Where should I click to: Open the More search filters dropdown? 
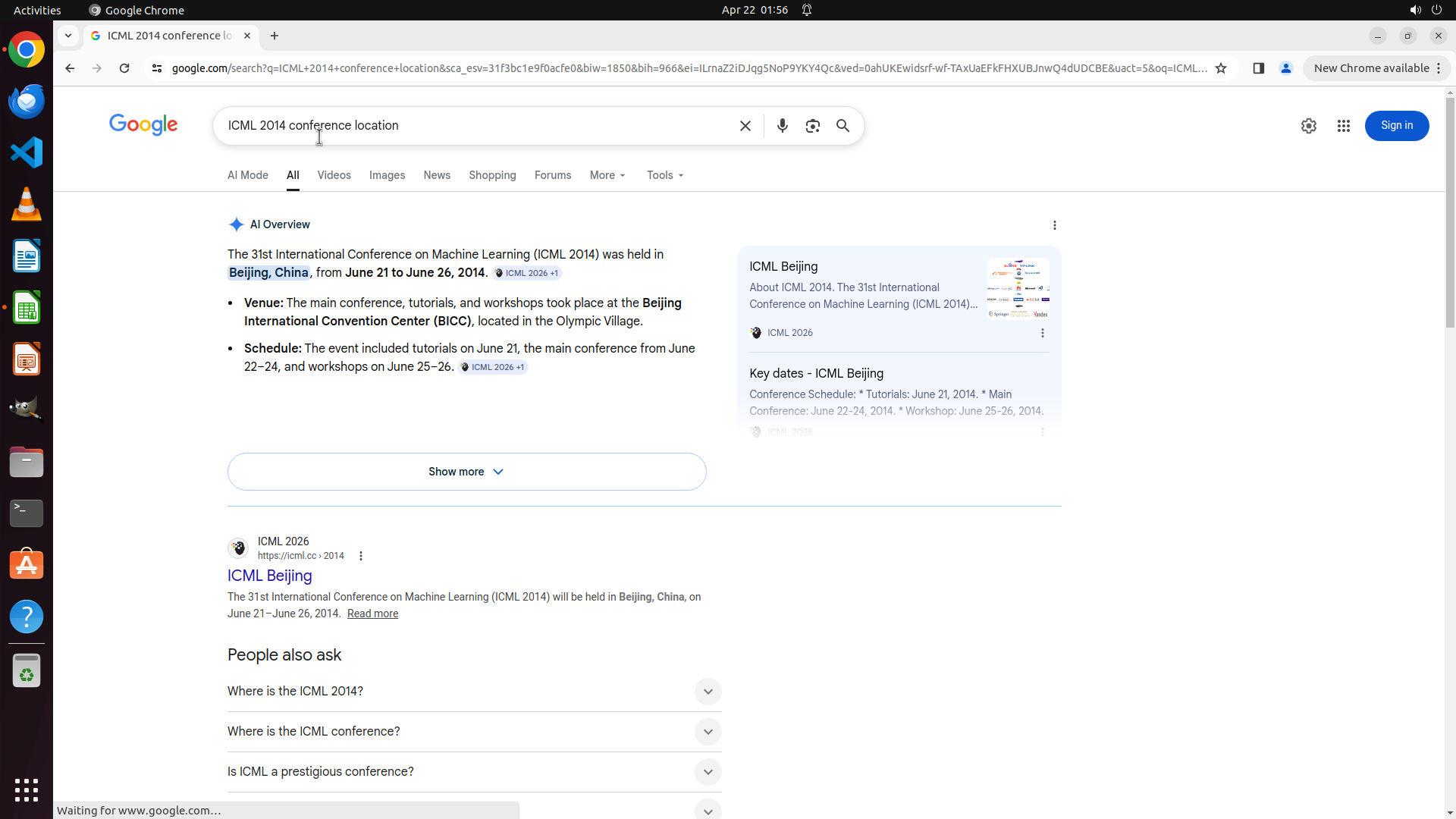[607, 175]
